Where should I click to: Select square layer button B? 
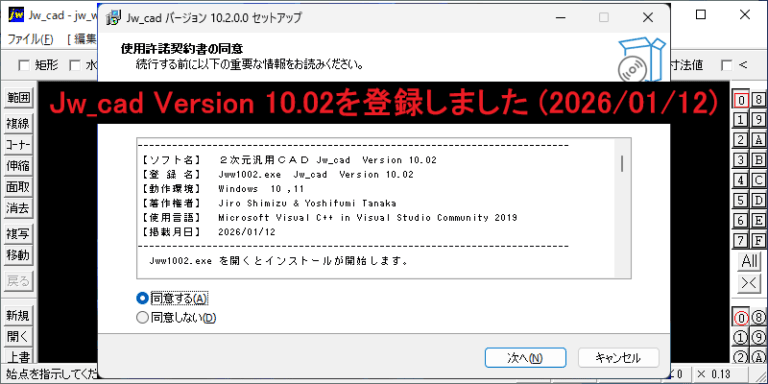(x=759, y=160)
